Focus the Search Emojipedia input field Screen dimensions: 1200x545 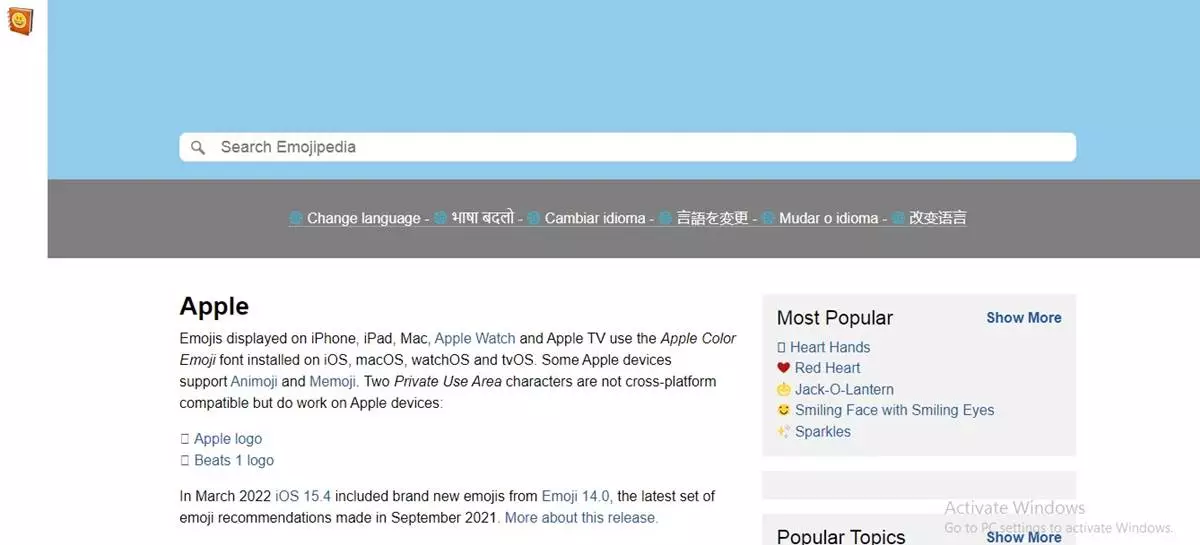point(627,147)
